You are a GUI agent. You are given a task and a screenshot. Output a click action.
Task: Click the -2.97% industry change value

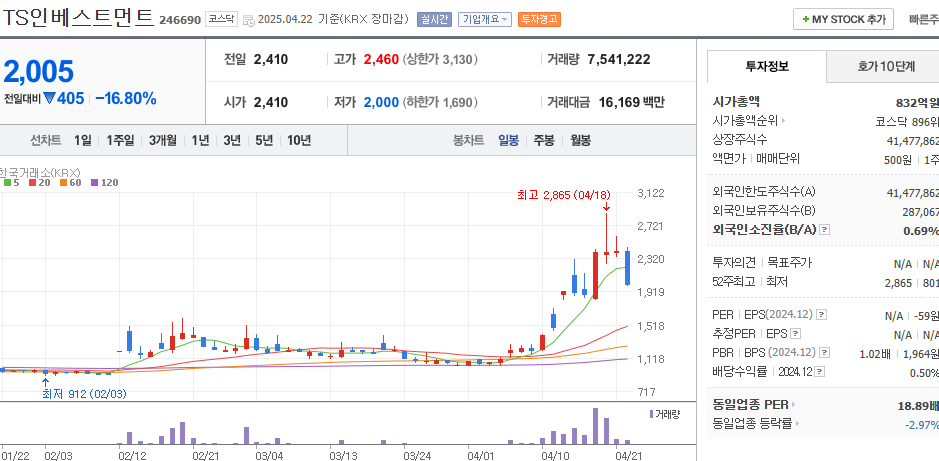pyautogui.click(x=922, y=424)
